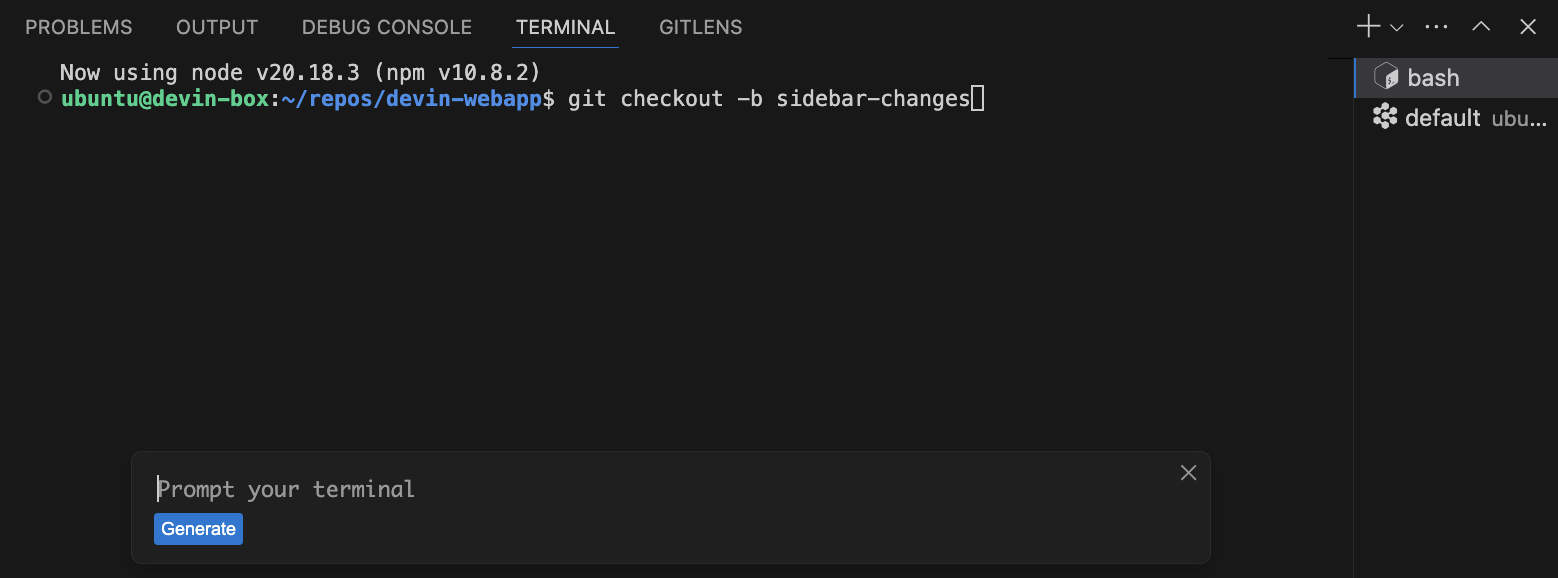Open the panel's more actions ellipsis menu
This screenshot has height=578, width=1558.
click(x=1436, y=27)
